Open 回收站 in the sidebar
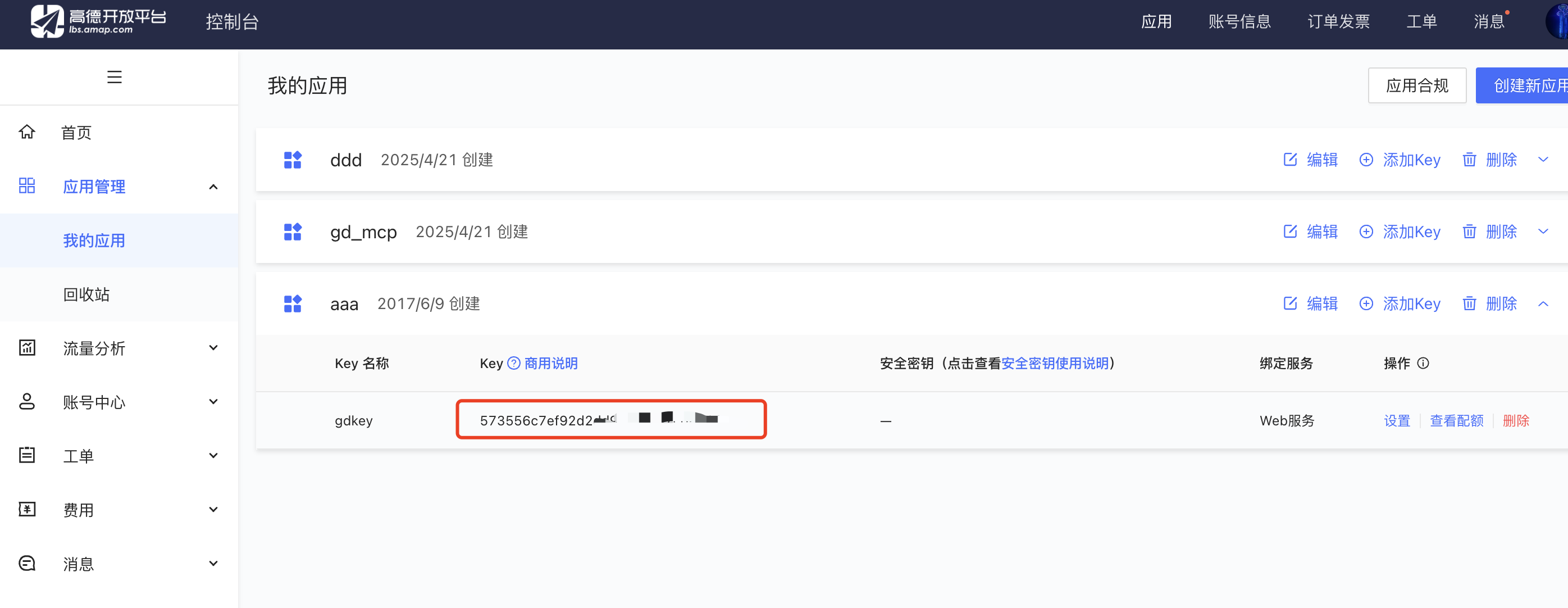Screen dimensions: 1568x608 86,294
